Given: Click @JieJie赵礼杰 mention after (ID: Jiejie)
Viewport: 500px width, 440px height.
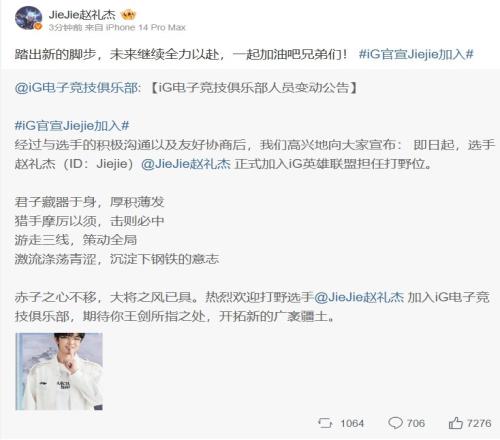Looking at the screenshot, I should pyautogui.click(x=186, y=164).
